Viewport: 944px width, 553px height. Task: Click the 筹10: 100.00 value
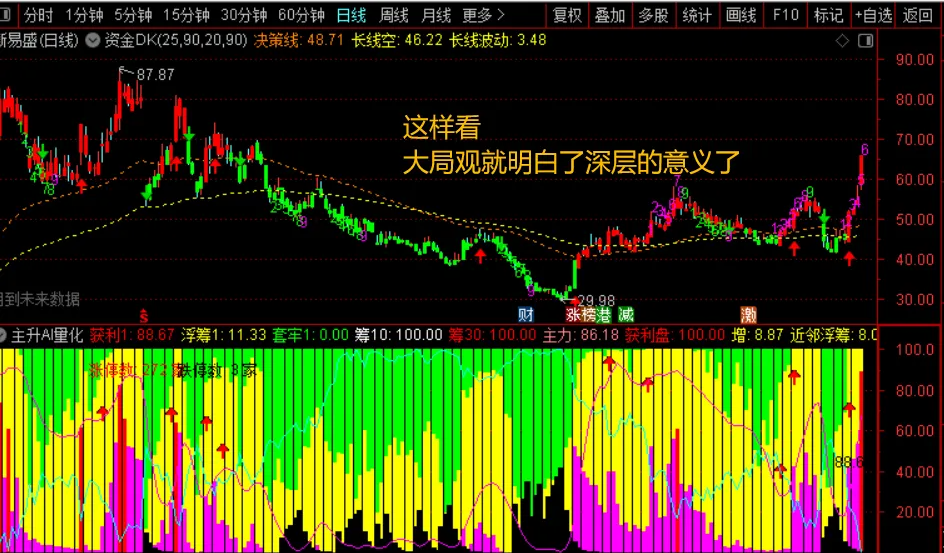coord(398,334)
